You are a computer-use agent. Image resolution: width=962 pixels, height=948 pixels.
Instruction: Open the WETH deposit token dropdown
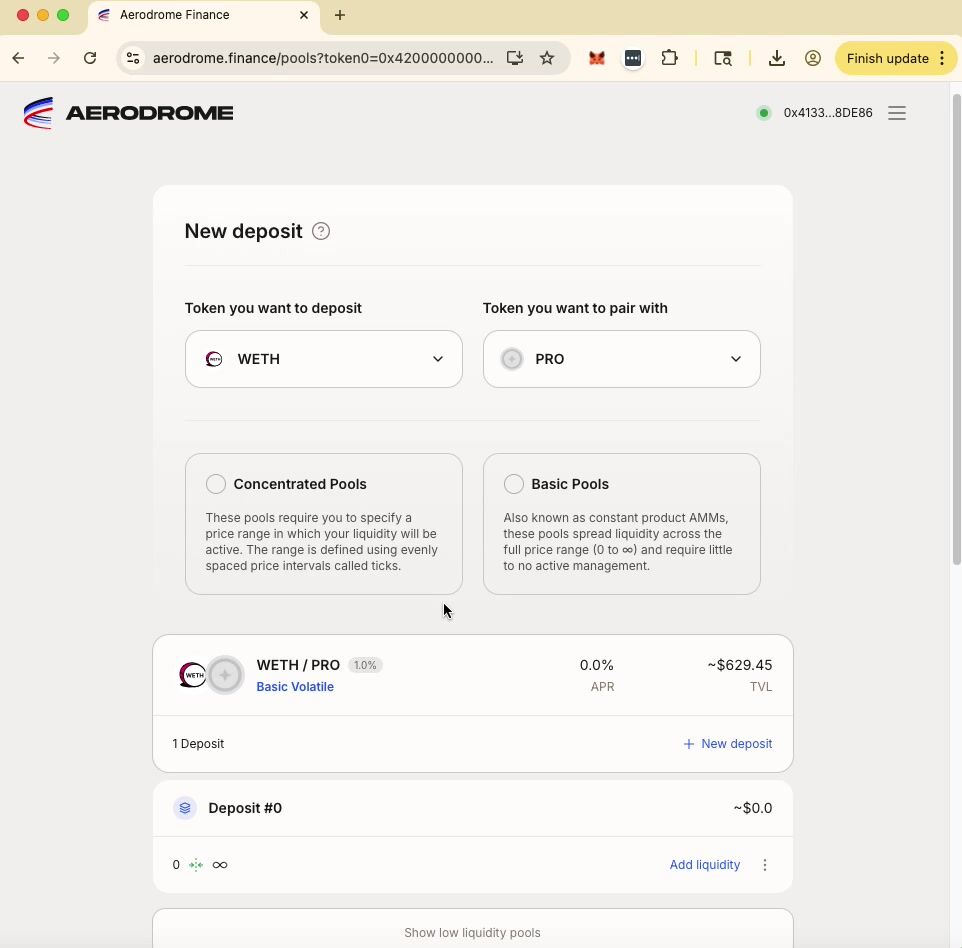[x=323, y=359]
